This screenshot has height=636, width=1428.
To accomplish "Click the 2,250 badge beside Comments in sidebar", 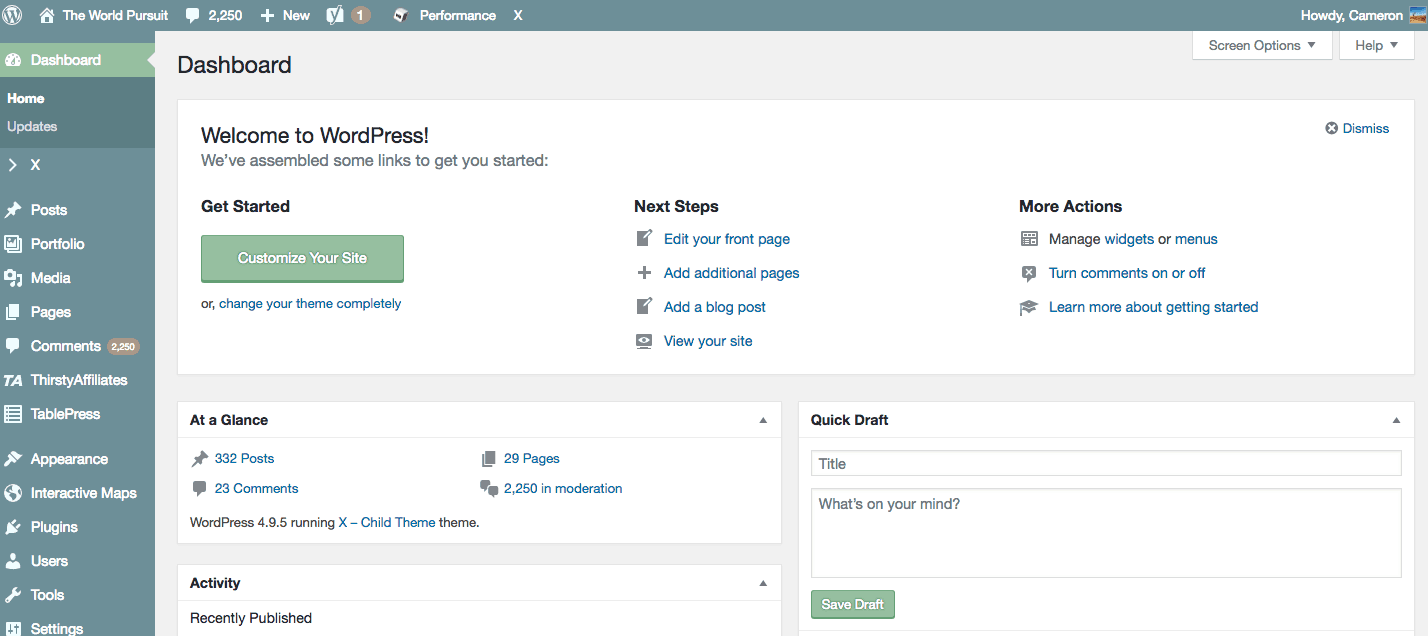I will (123, 347).
